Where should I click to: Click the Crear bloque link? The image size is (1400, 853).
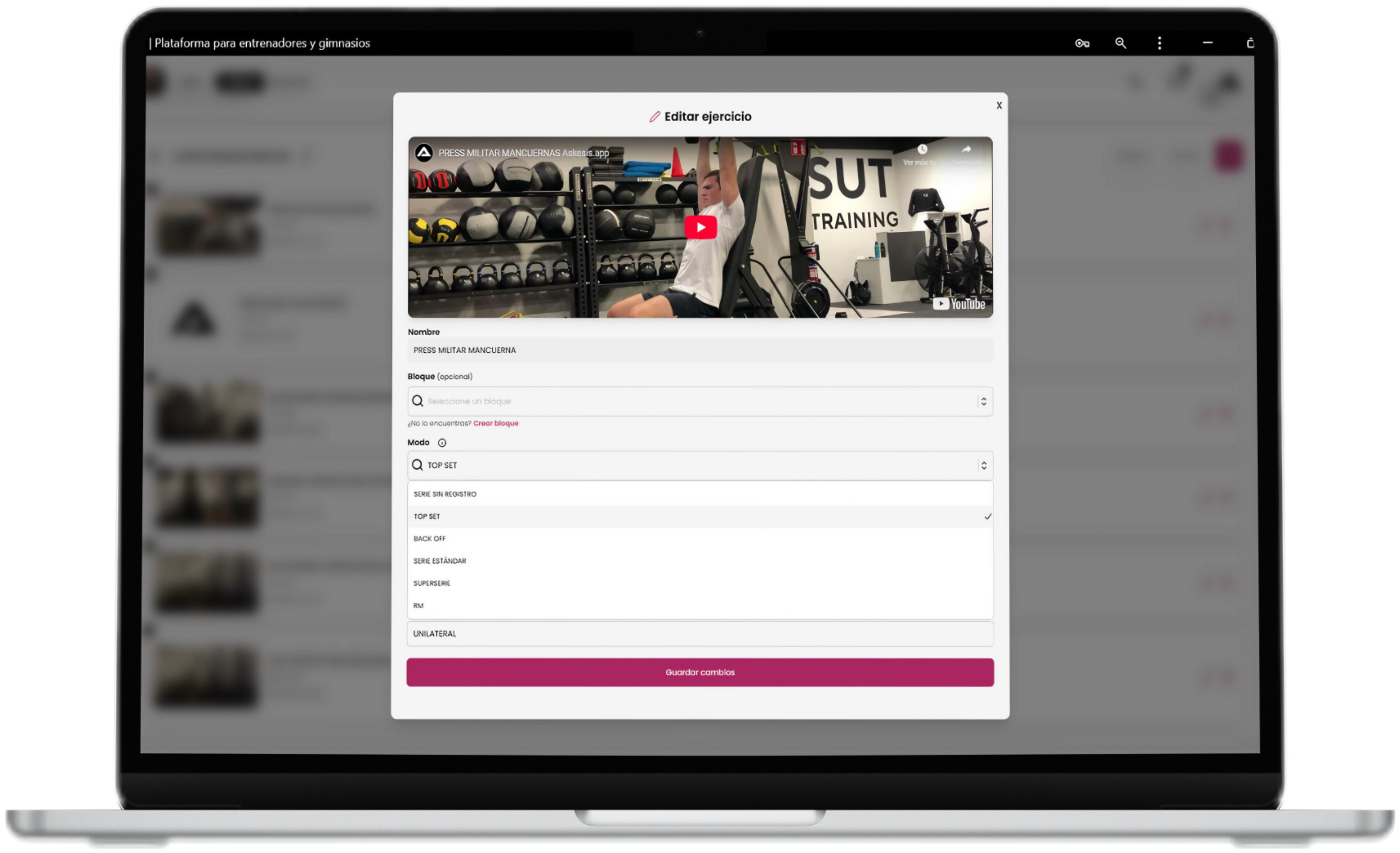(x=496, y=423)
